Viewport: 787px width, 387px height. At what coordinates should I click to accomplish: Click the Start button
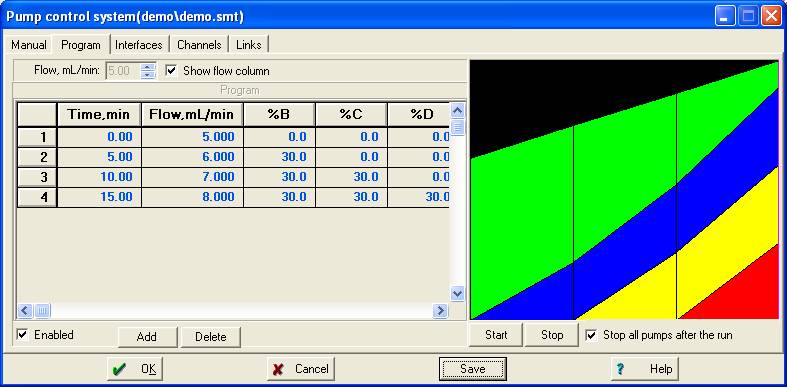point(496,335)
